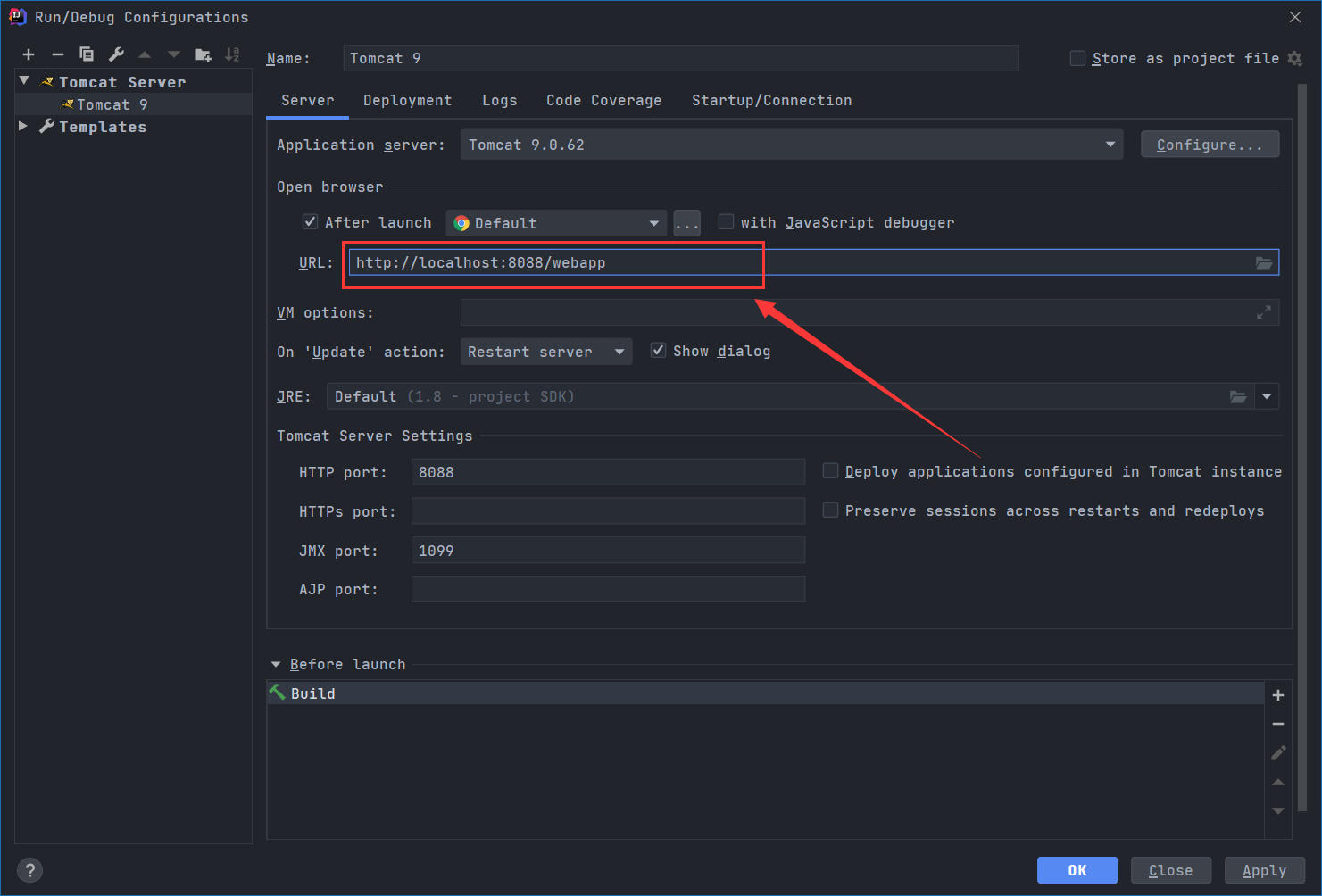Expand the Templates tree node
The width and height of the screenshot is (1322, 896).
[23, 126]
